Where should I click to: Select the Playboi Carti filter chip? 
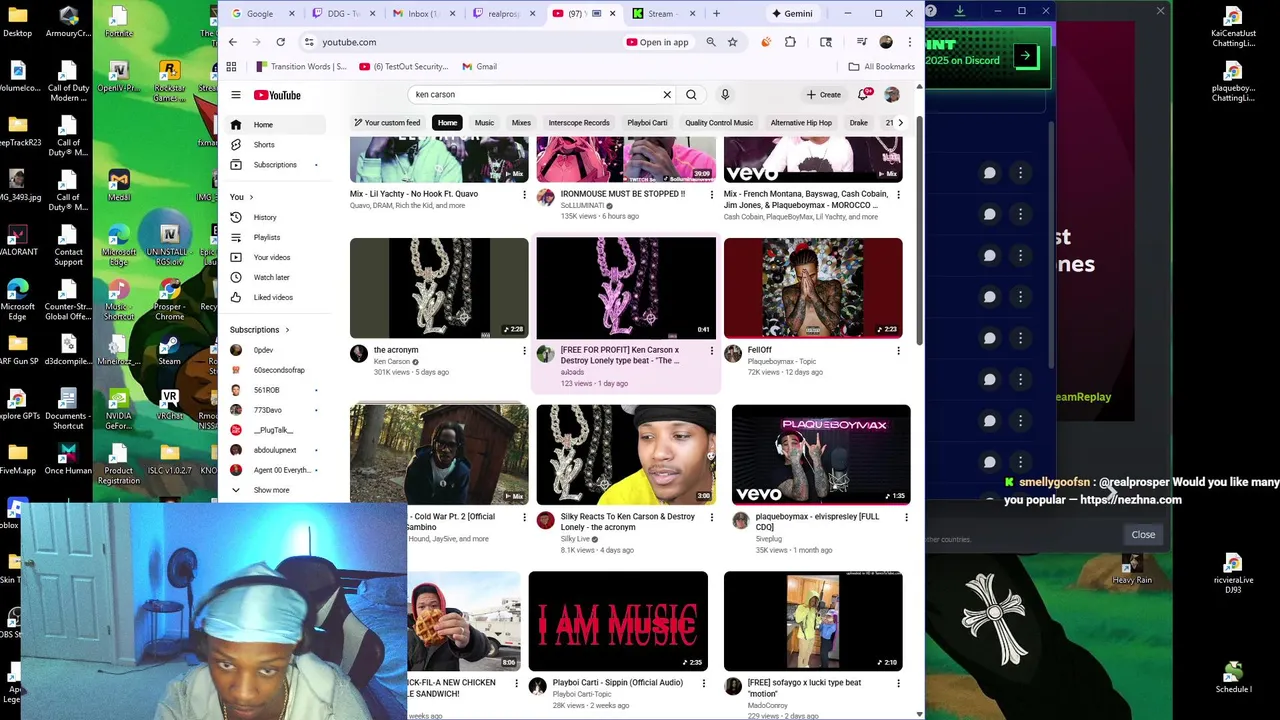[x=647, y=123]
